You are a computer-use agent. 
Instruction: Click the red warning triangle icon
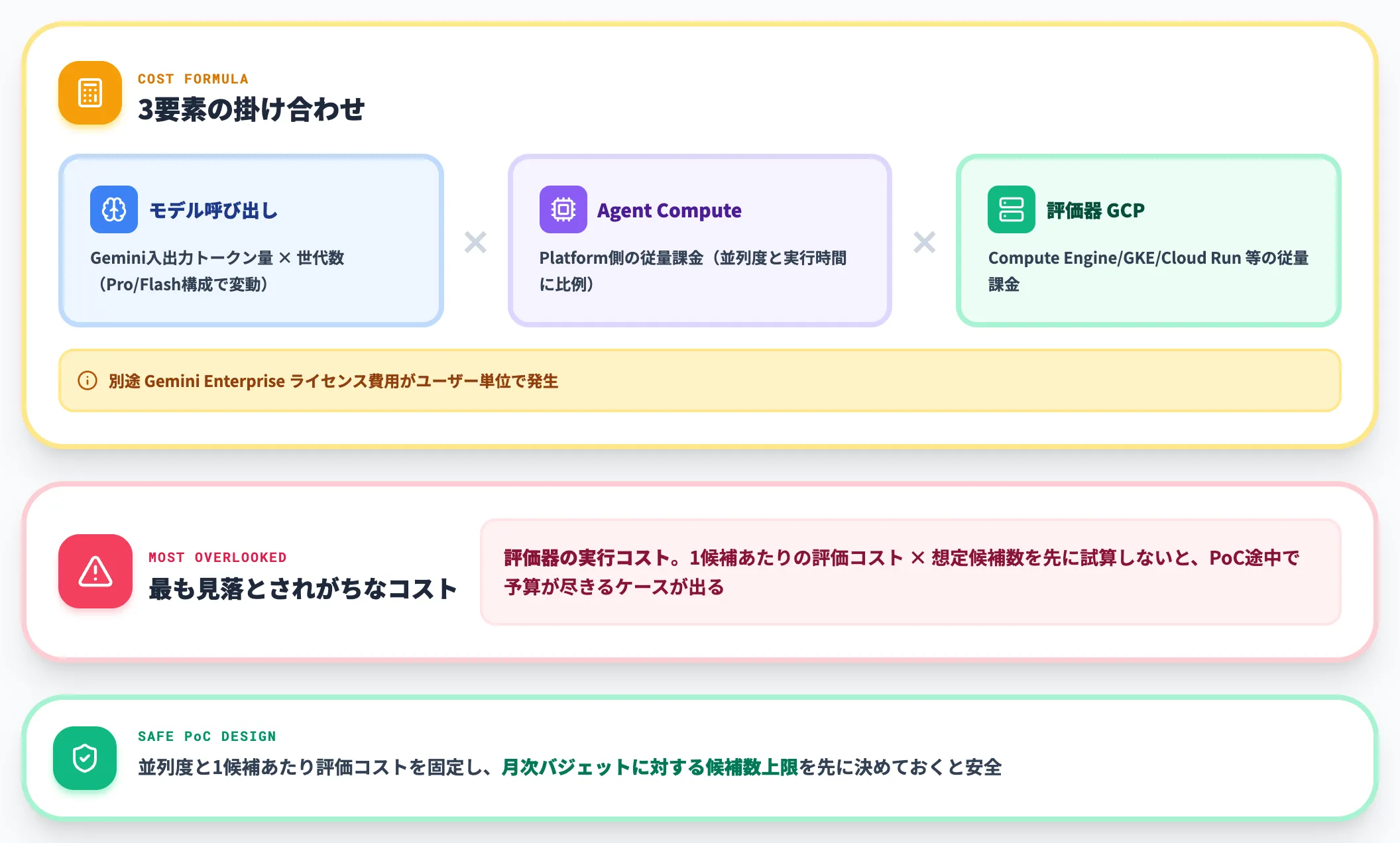click(x=95, y=571)
